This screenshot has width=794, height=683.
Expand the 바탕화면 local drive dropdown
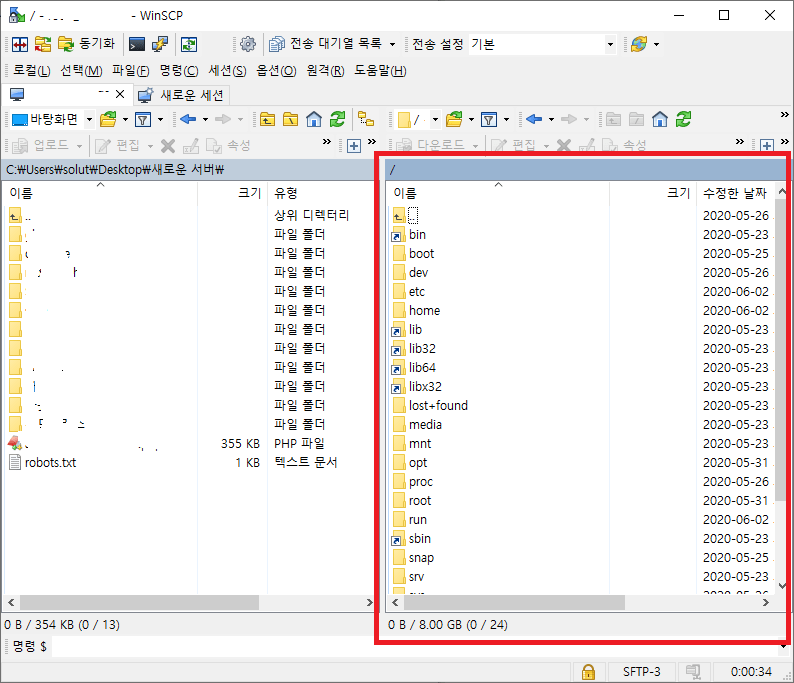tap(89, 119)
